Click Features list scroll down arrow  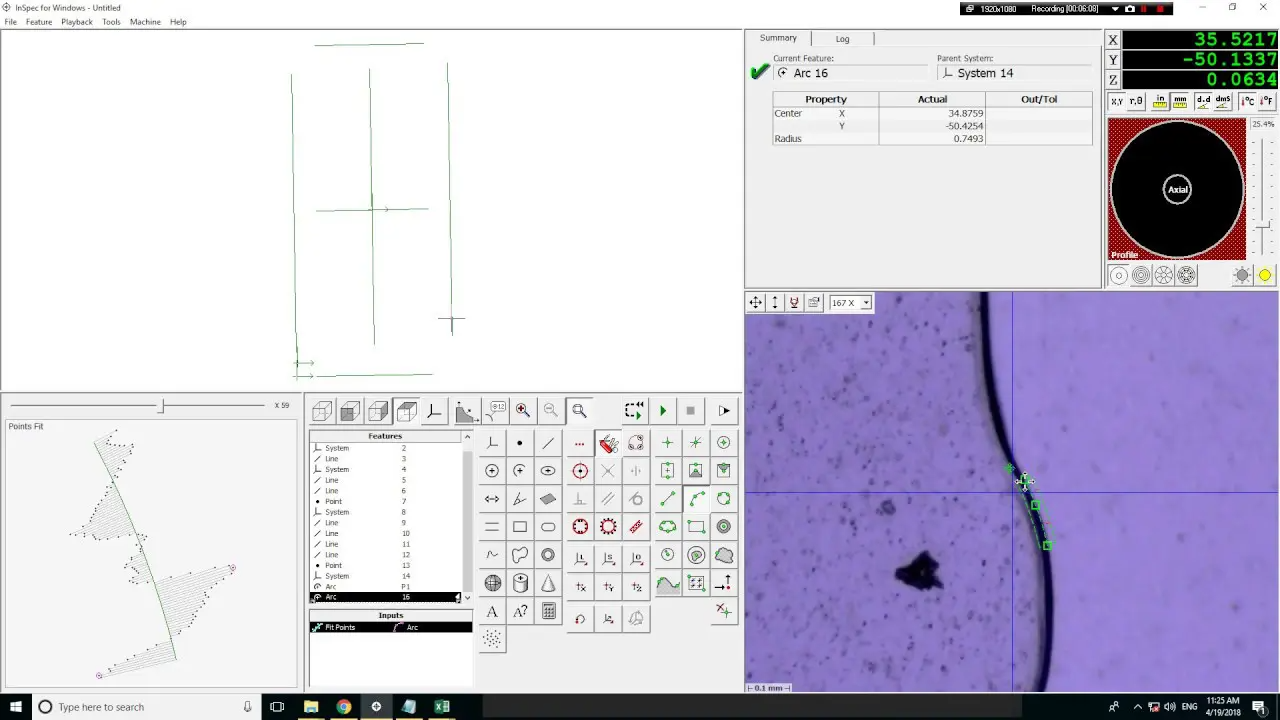(466, 597)
